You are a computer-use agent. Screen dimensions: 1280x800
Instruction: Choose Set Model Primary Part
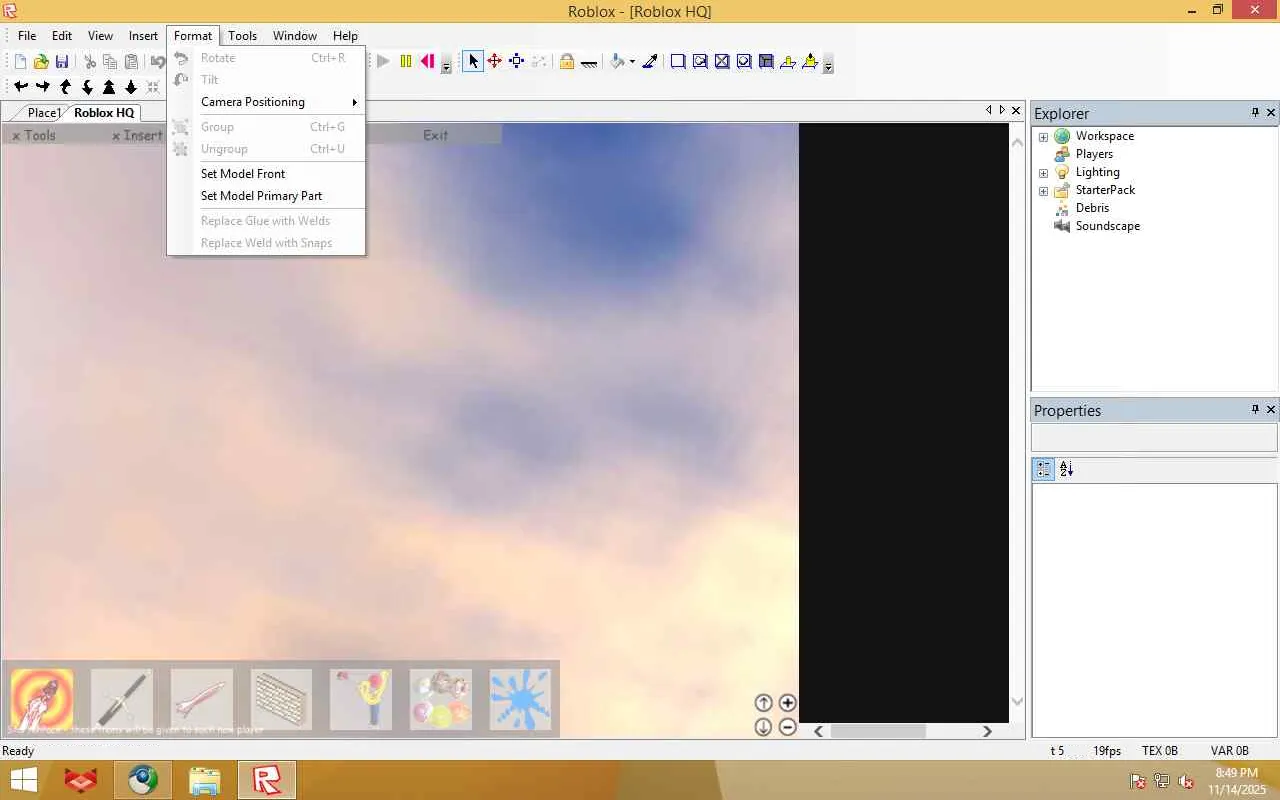pyautogui.click(x=266, y=196)
